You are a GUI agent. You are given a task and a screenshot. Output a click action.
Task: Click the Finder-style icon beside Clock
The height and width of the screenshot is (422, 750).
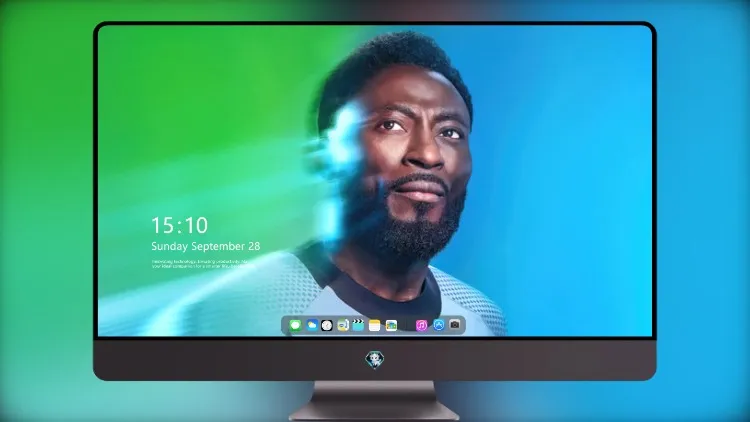(x=342, y=325)
